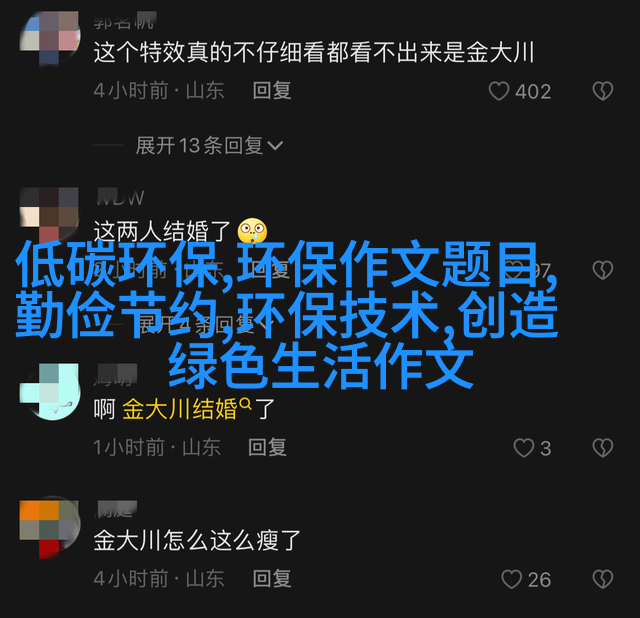This screenshot has height=618, width=640.
Task: Open orange avatar of last commenter
Action: pos(50,529)
